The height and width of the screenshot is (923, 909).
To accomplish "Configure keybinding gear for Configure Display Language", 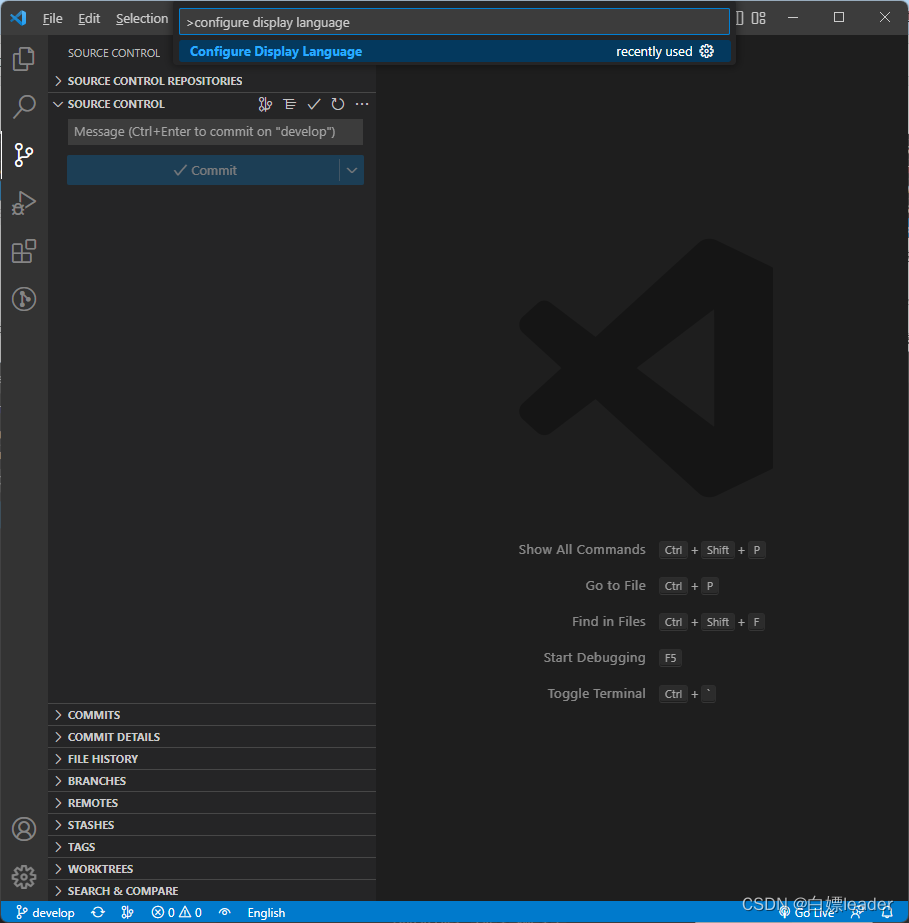I will click(706, 51).
